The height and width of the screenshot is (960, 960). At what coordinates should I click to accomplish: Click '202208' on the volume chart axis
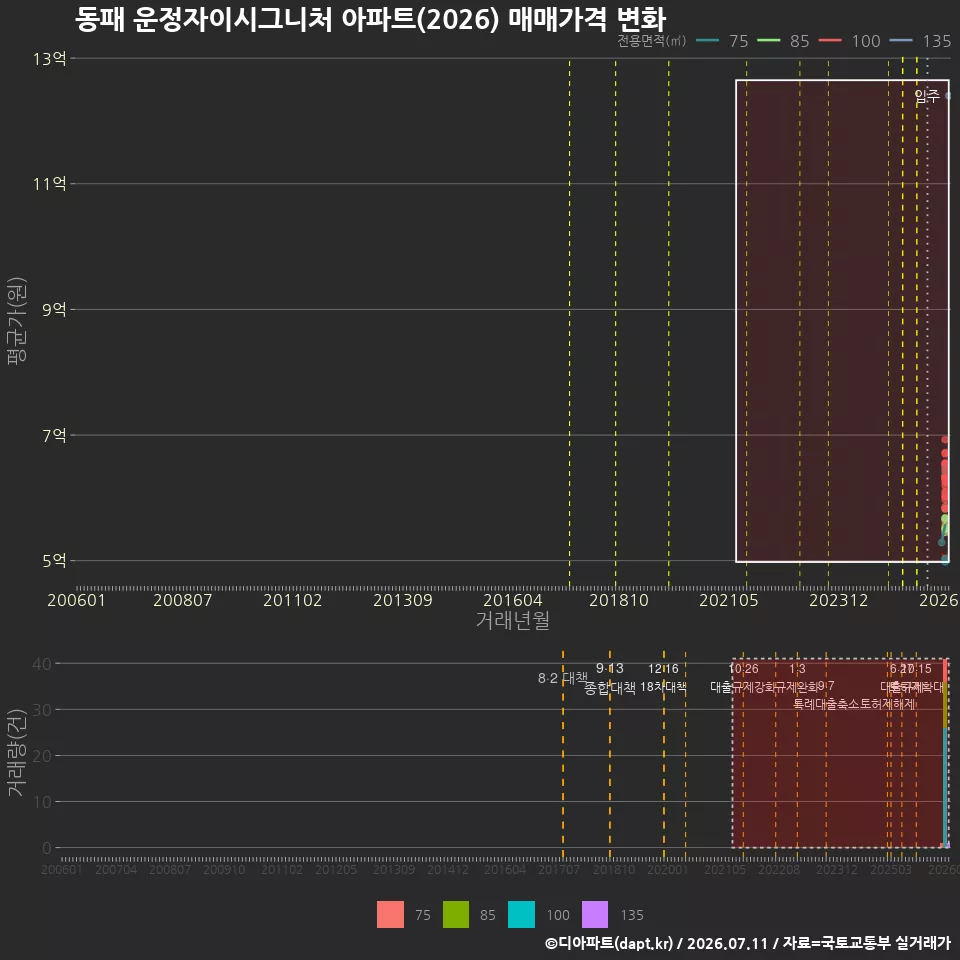pos(779,869)
